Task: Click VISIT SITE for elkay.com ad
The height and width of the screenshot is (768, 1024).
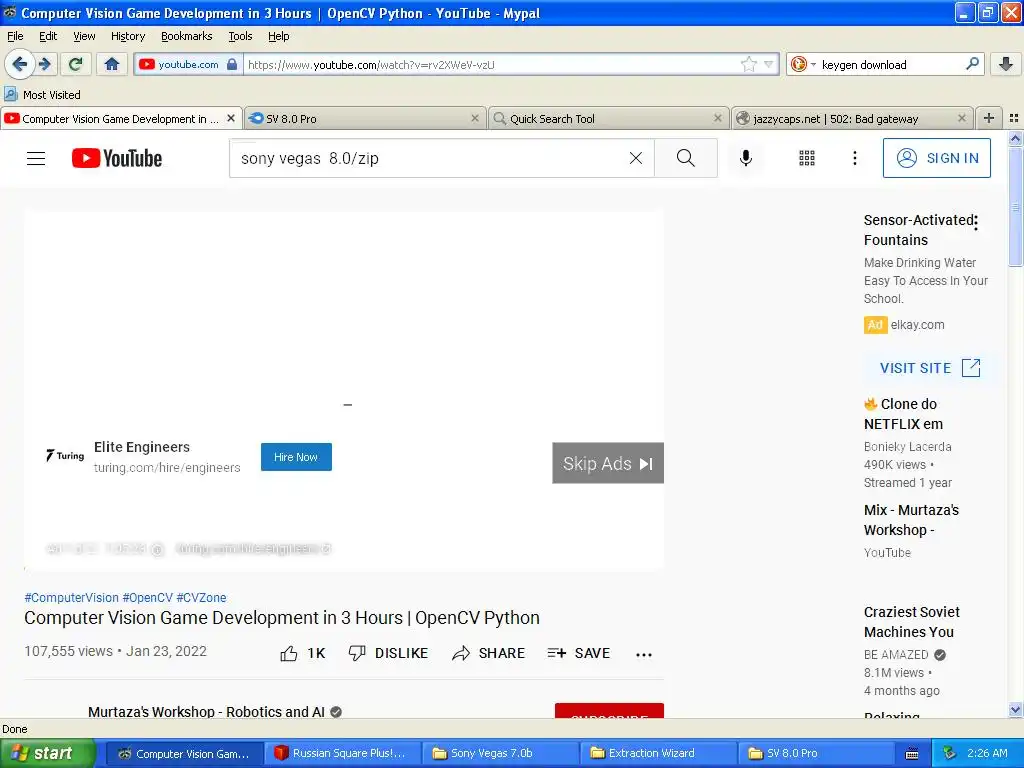Action: 930,368
